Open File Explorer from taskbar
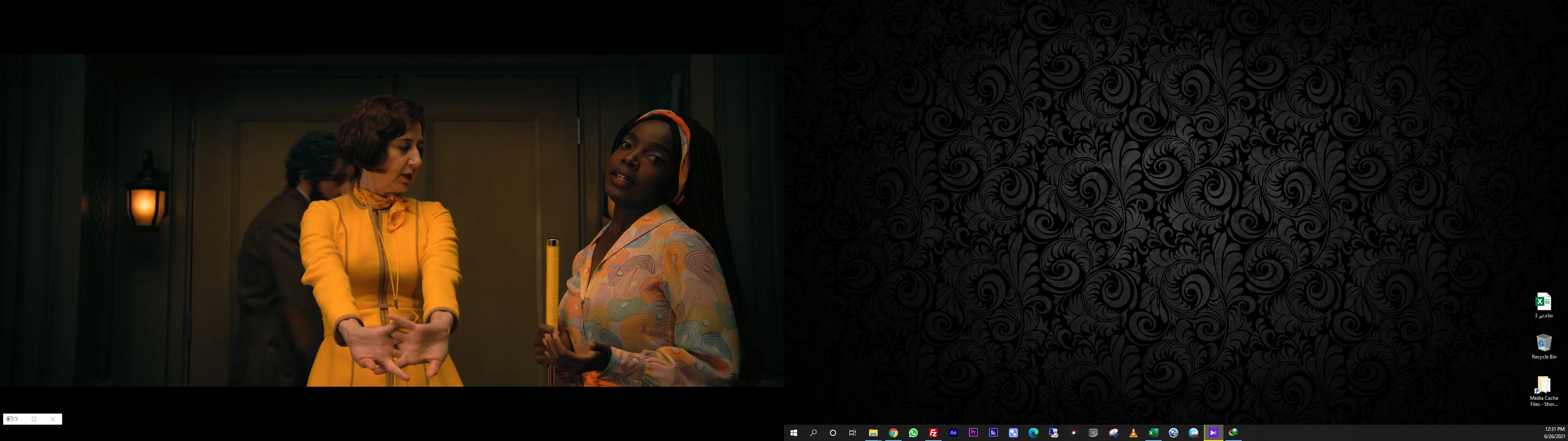Image resolution: width=1568 pixels, height=441 pixels. click(x=873, y=432)
